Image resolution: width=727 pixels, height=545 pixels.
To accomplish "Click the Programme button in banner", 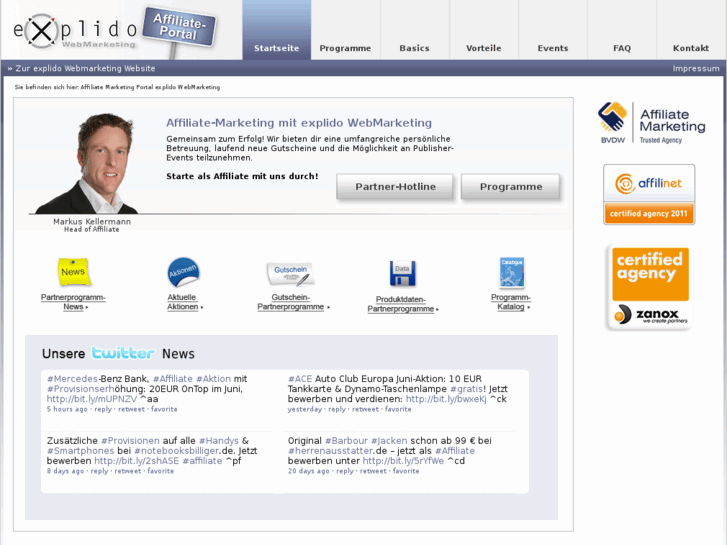I will coord(510,186).
